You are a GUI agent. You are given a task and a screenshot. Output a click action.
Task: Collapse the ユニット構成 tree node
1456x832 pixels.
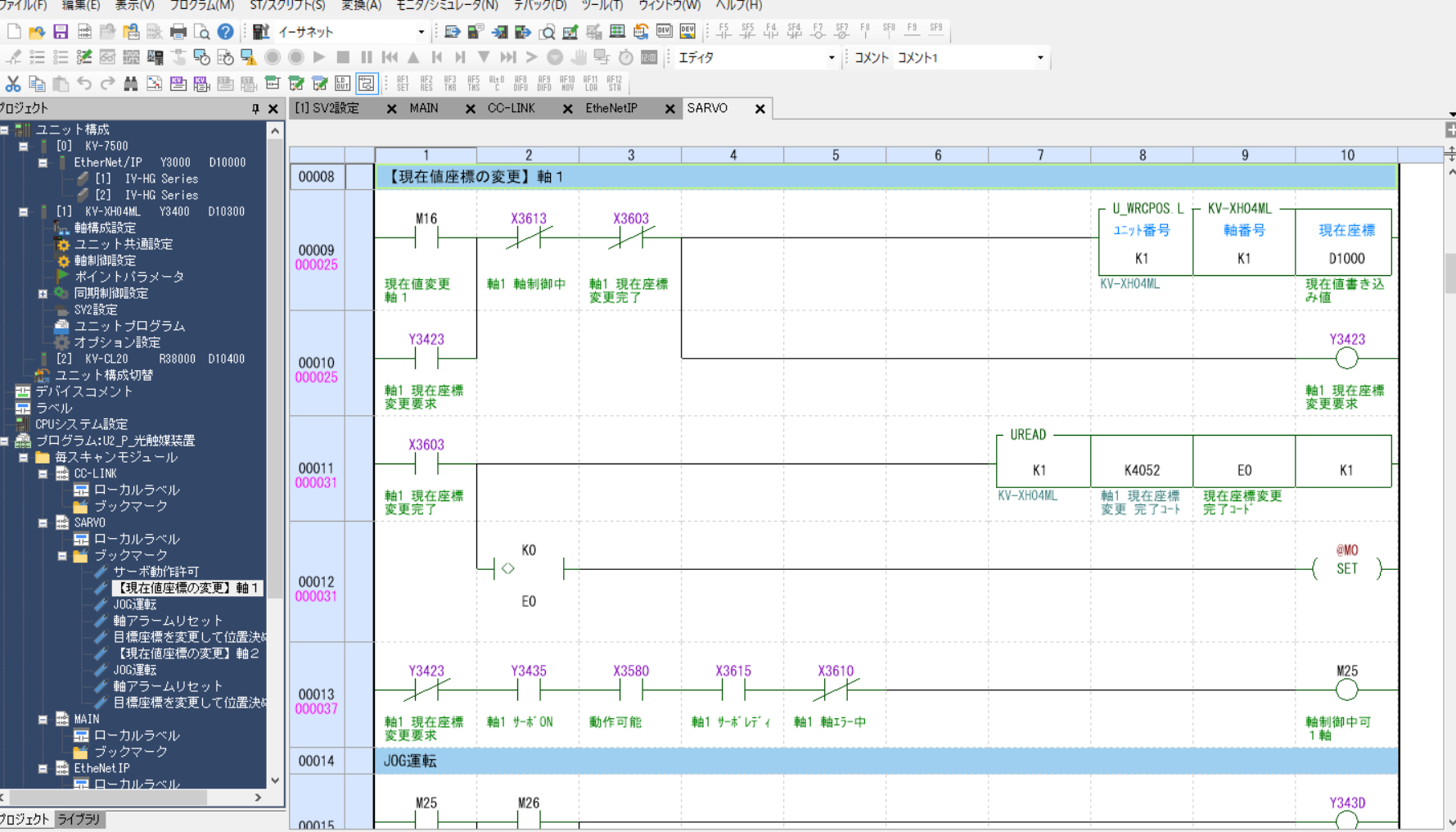coord(4,129)
